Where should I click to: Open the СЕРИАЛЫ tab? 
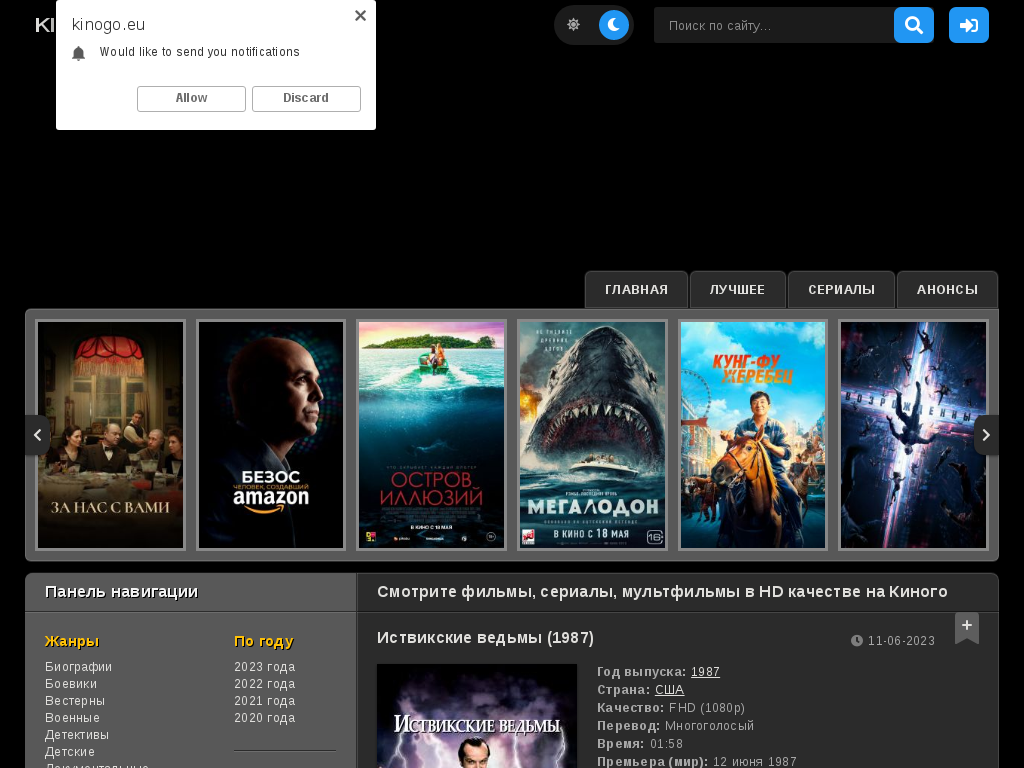pos(841,289)
